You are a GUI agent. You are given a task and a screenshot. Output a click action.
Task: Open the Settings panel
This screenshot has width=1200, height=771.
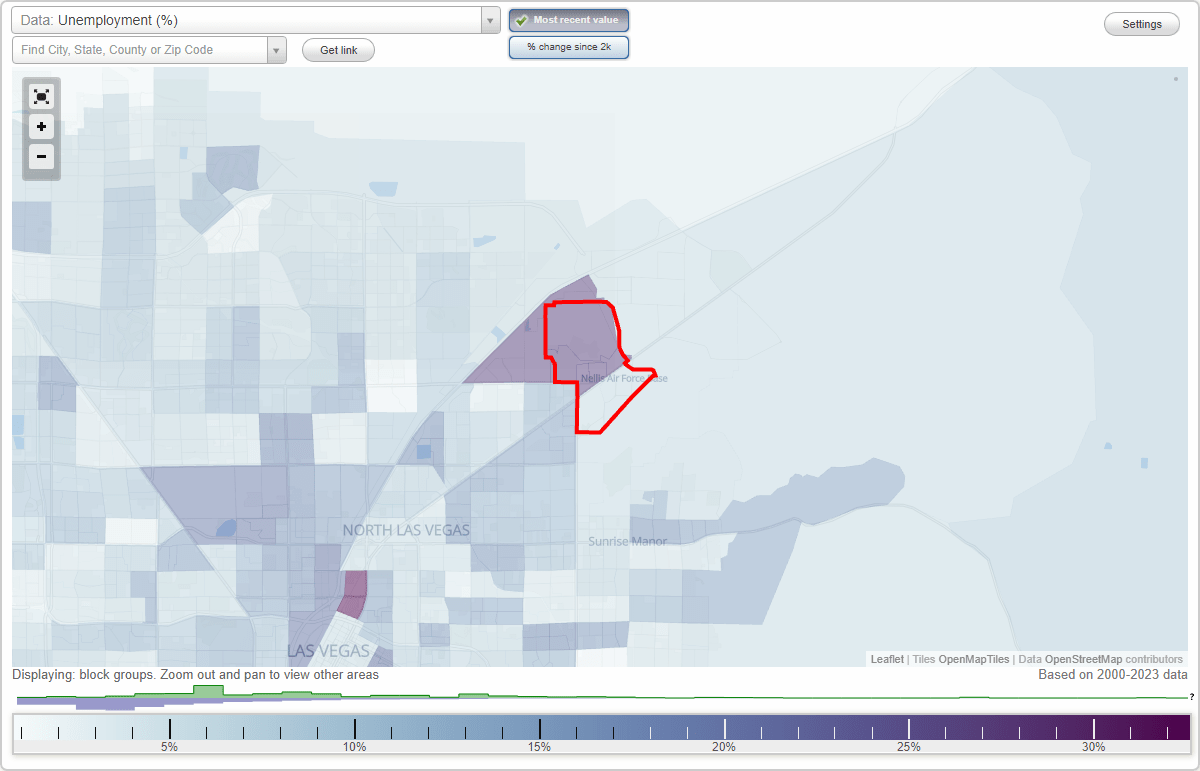pos(1141,23)
